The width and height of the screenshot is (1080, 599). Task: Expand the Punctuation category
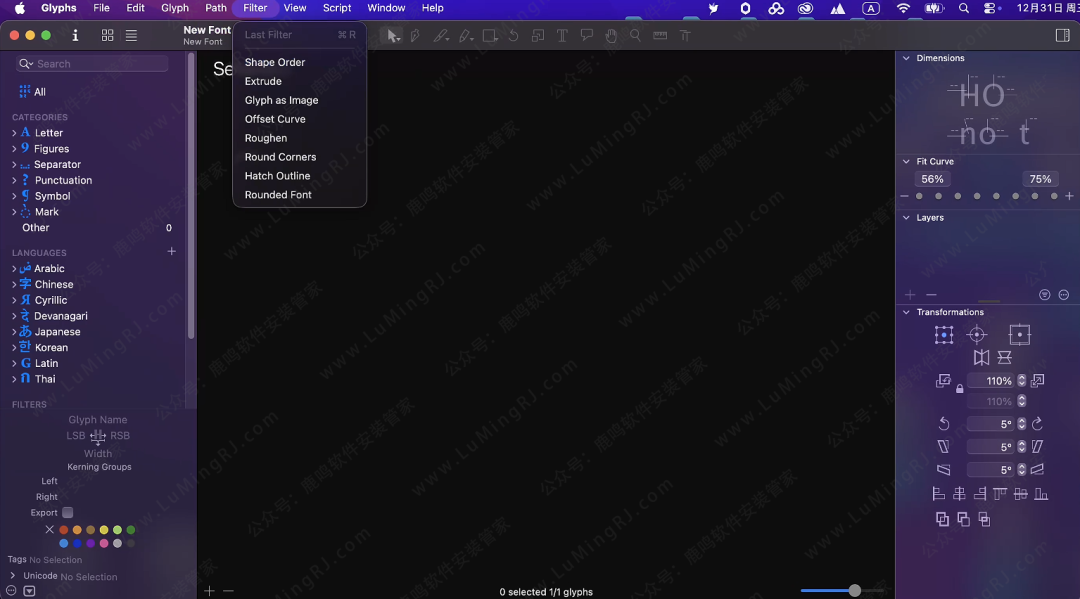point(14,180)
